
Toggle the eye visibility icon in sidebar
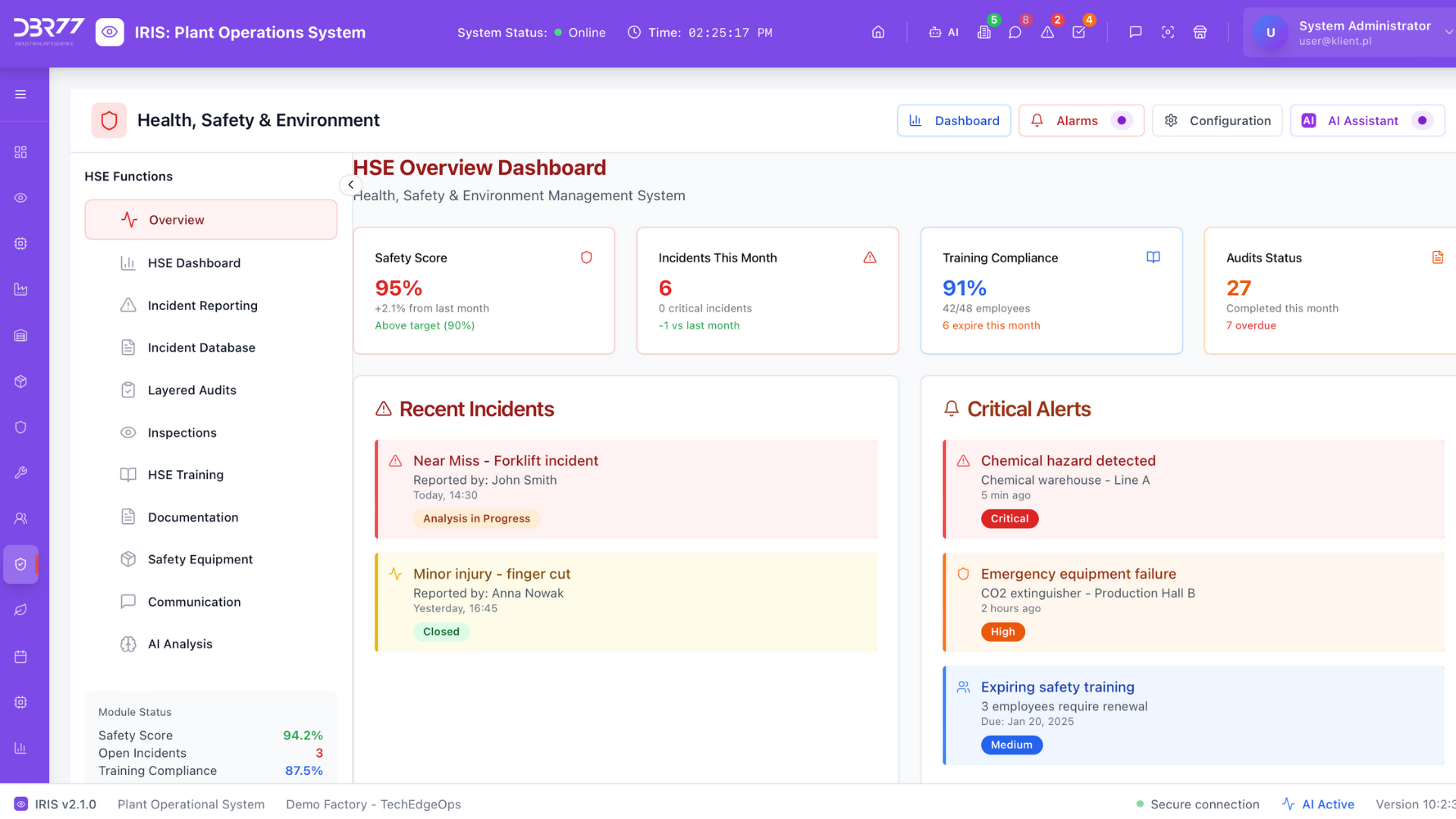click(x=20, y=198)
